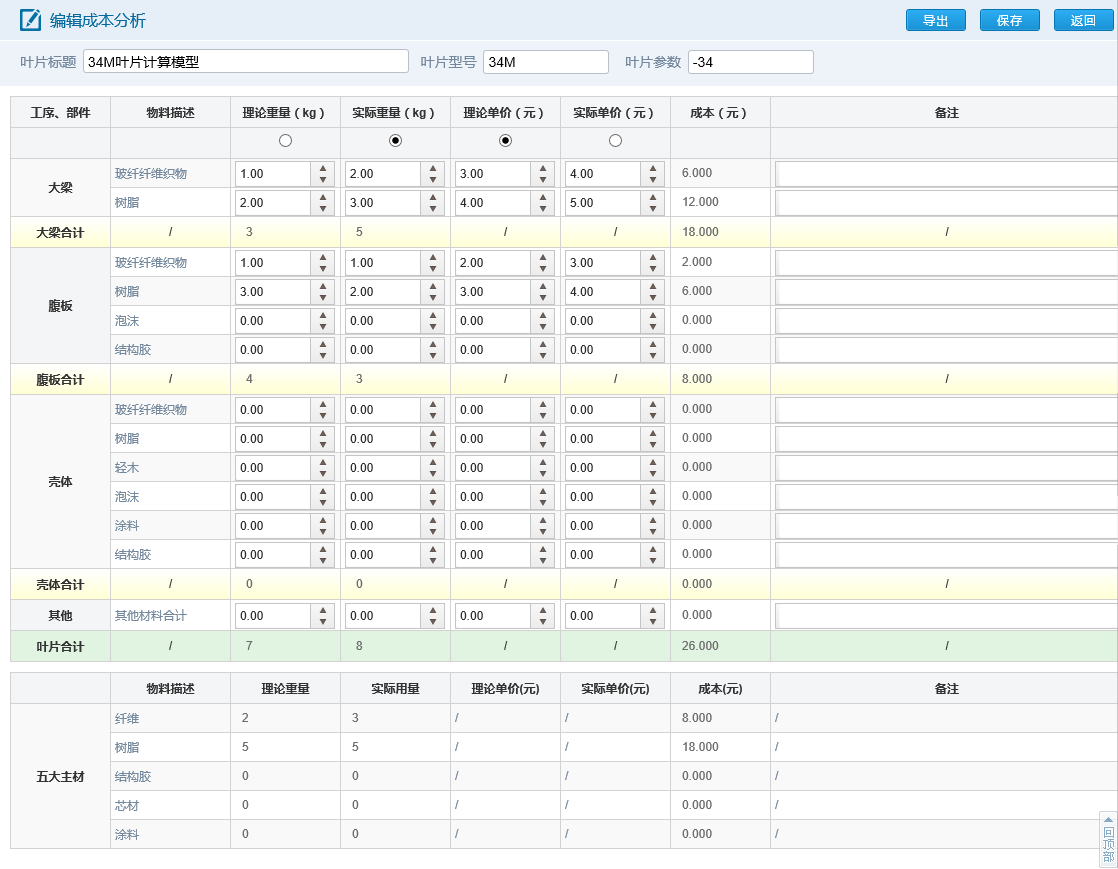
Task: Click the back-to-top icon at the bottom right
Action: coord(1108,839)
